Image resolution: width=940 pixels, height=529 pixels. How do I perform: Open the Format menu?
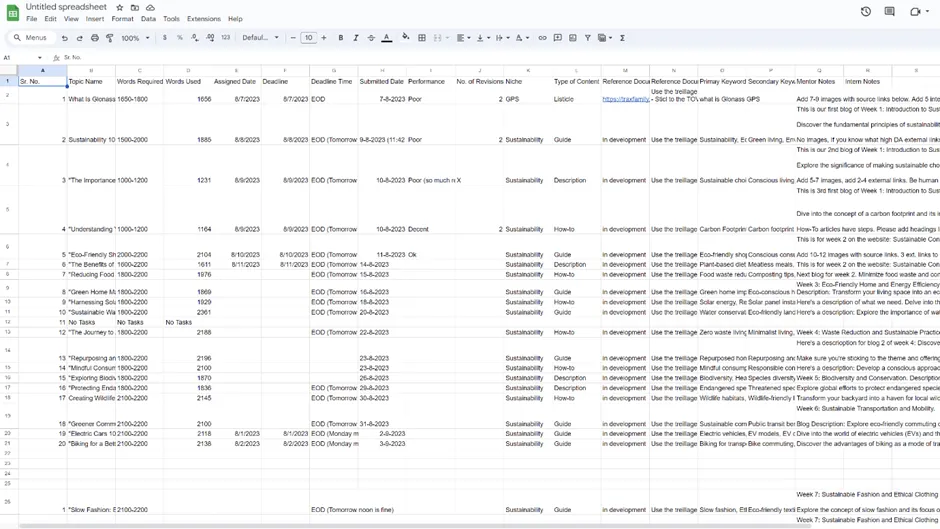[x=122, y=19]
